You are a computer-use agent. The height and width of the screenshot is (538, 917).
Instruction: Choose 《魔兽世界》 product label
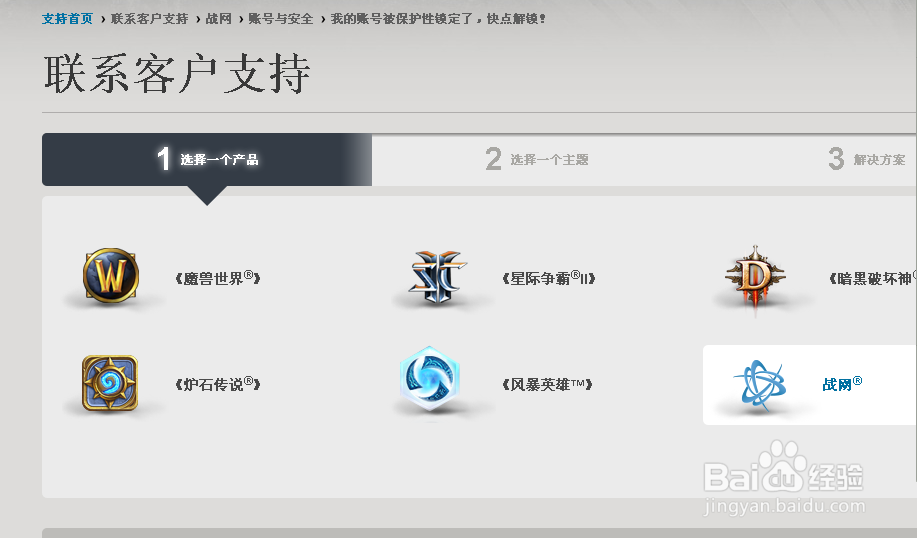(x=218, y=278)
